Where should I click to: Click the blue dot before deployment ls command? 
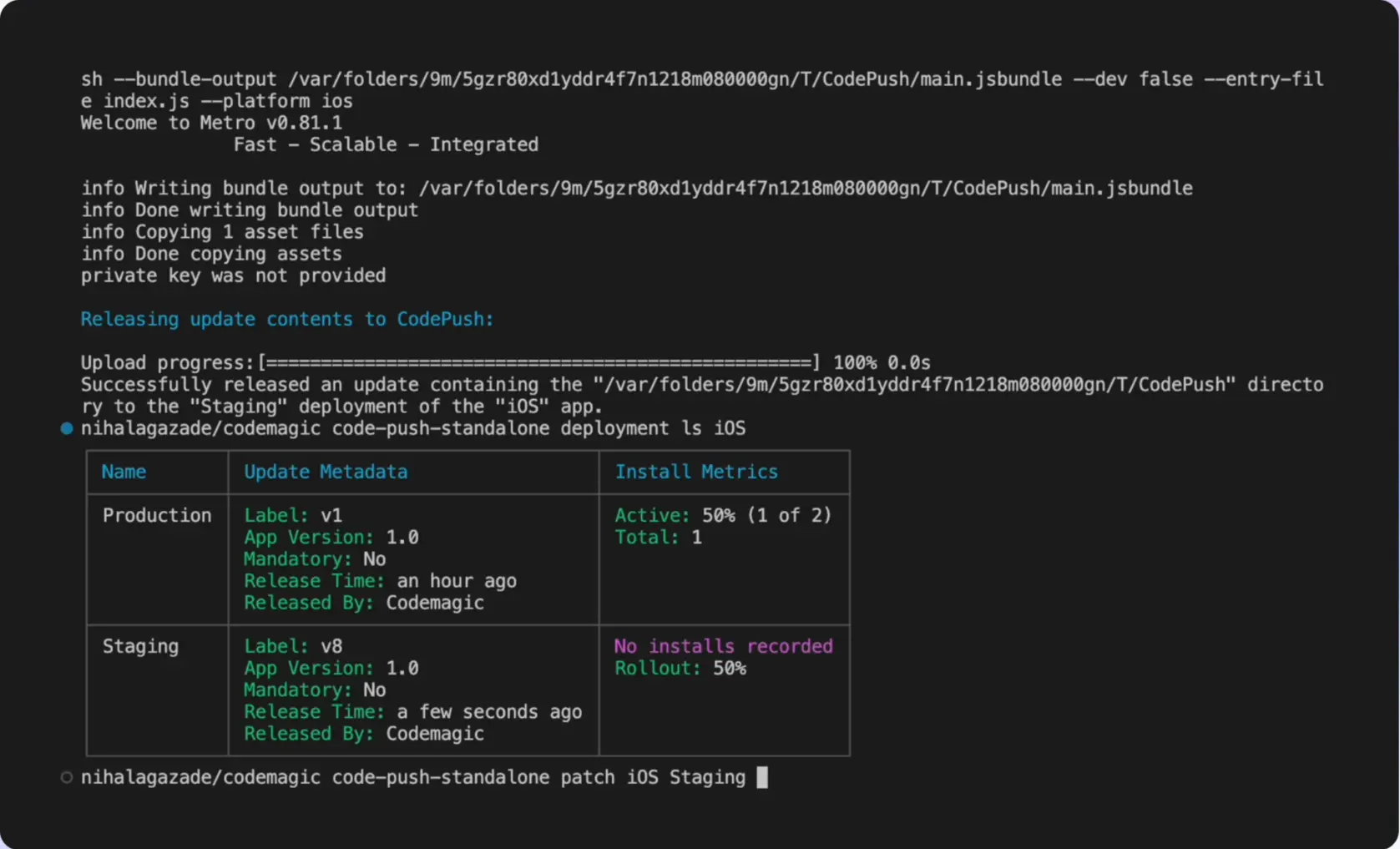pyautogui.click(x=67, y=428)
